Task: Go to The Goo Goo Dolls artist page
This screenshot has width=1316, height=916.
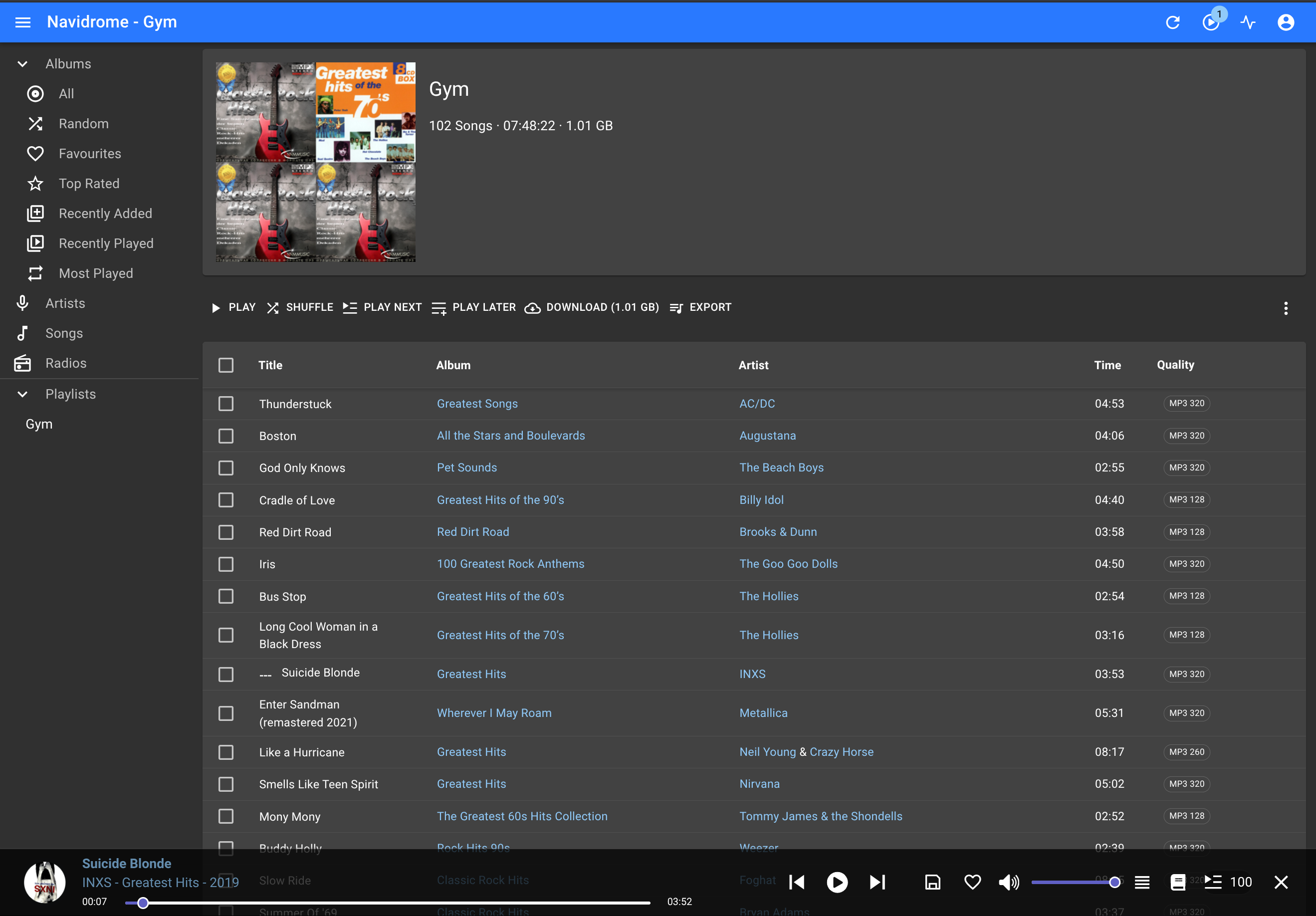Action: [788, 564]
